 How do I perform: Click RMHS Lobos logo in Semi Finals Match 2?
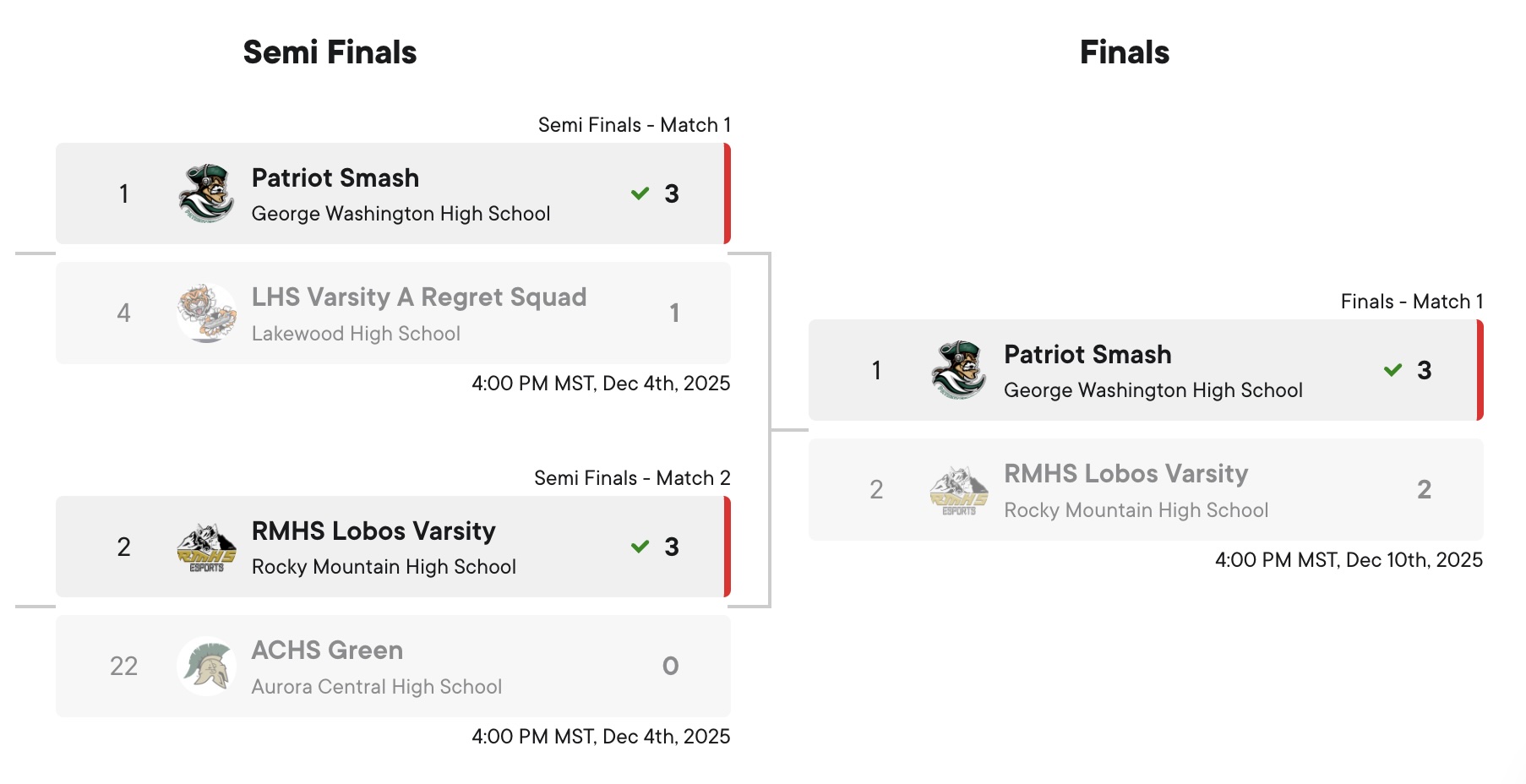(x=206, y=547)
